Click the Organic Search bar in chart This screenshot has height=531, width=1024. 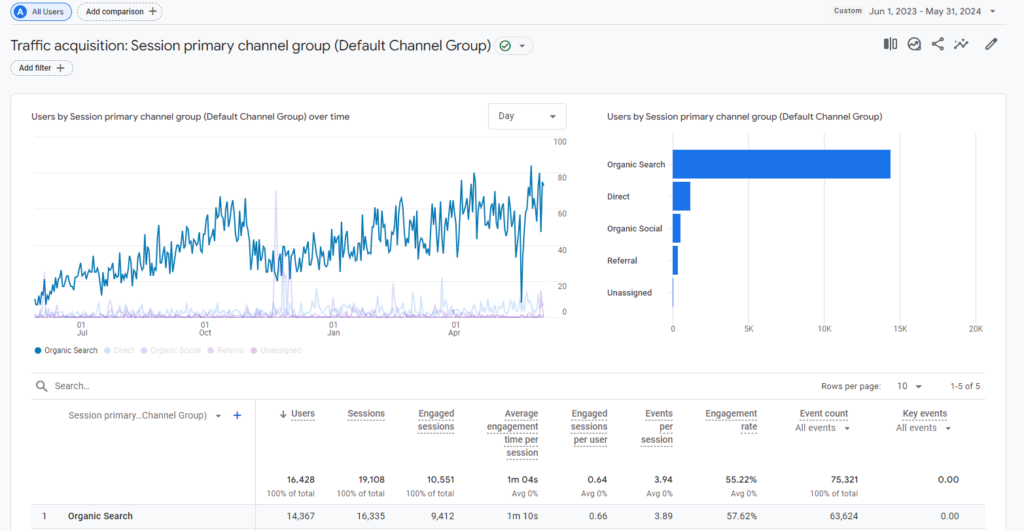(x=780, y=164)
